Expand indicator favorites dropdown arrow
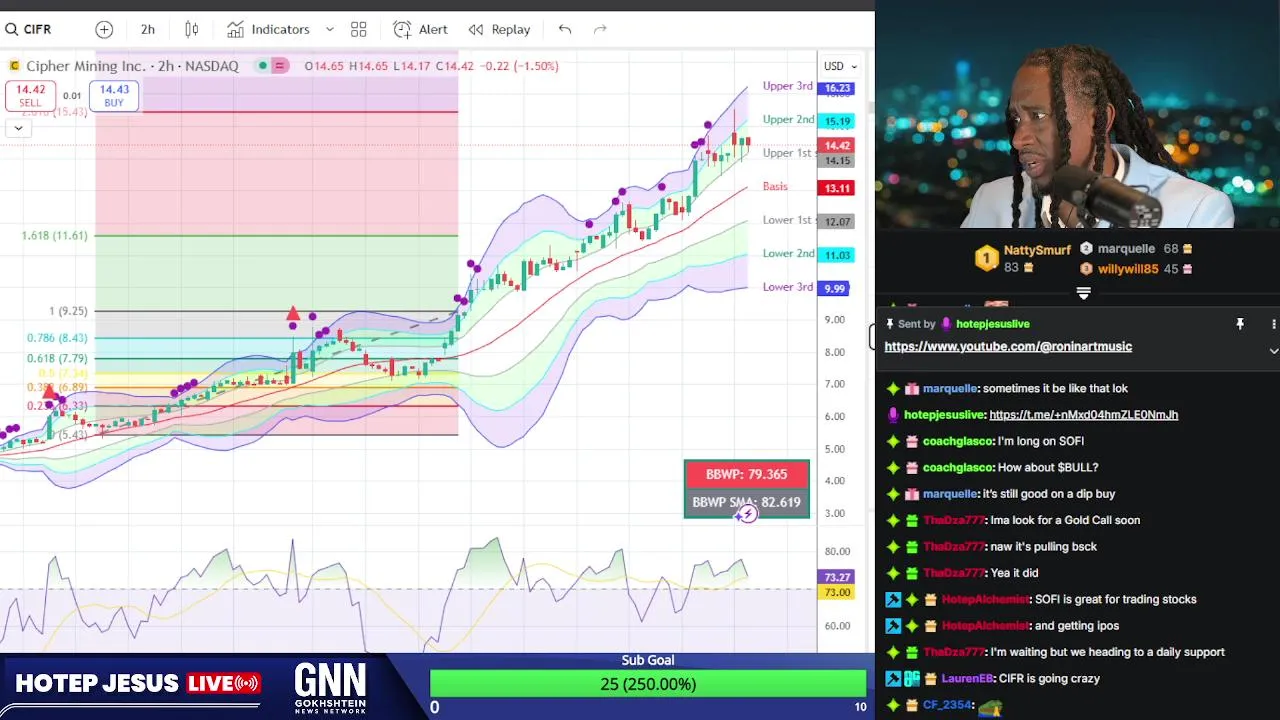 (329, 29)
